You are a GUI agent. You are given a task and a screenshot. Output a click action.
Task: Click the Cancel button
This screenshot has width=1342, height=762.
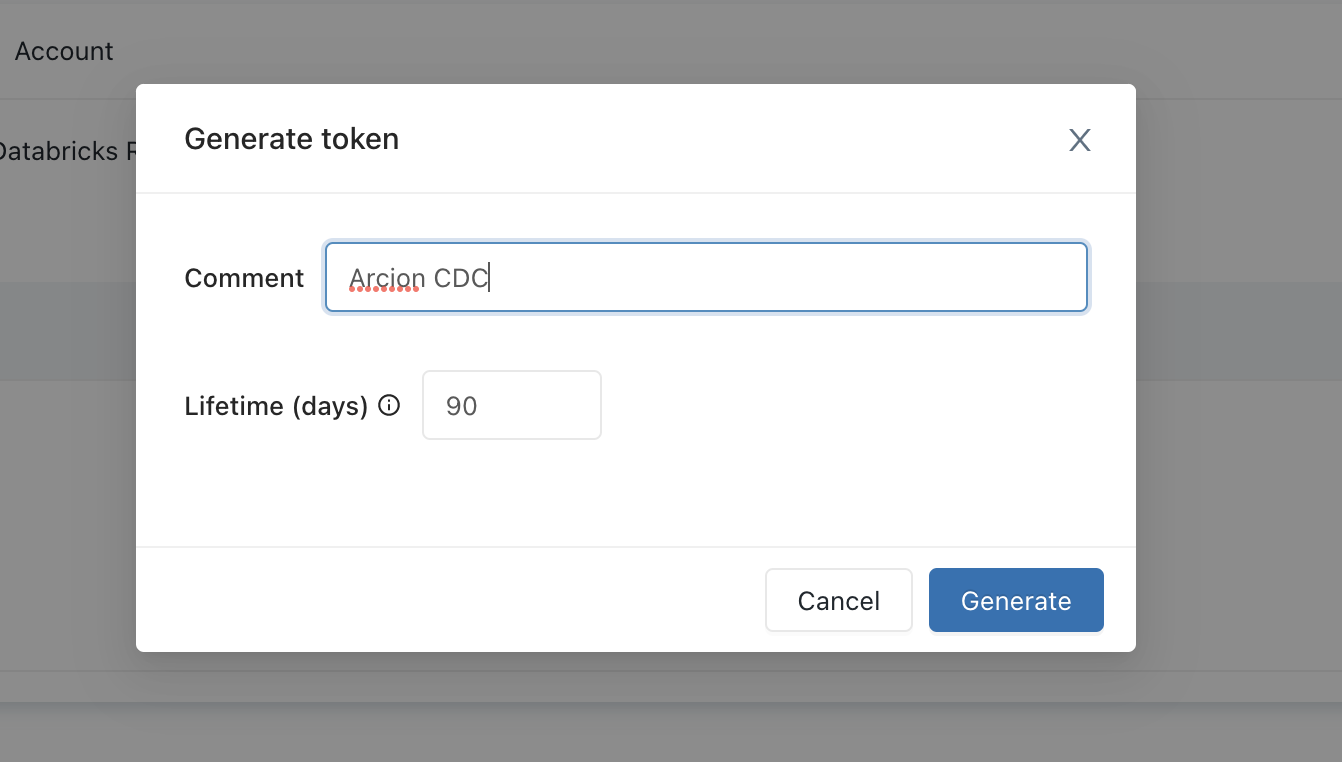pos(839,600)
